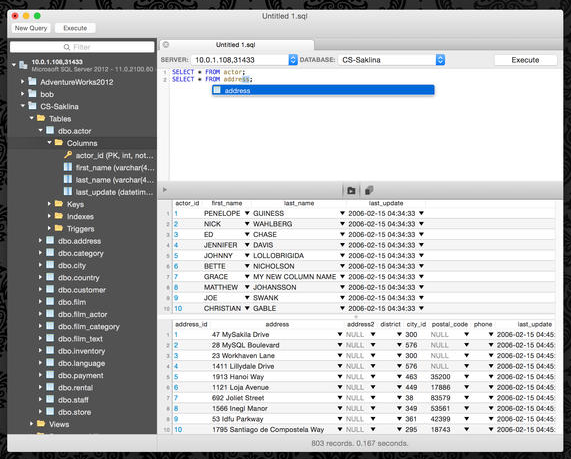Click actor_id link 7 in results
The image size is (571, 459).
pos(176,277)
